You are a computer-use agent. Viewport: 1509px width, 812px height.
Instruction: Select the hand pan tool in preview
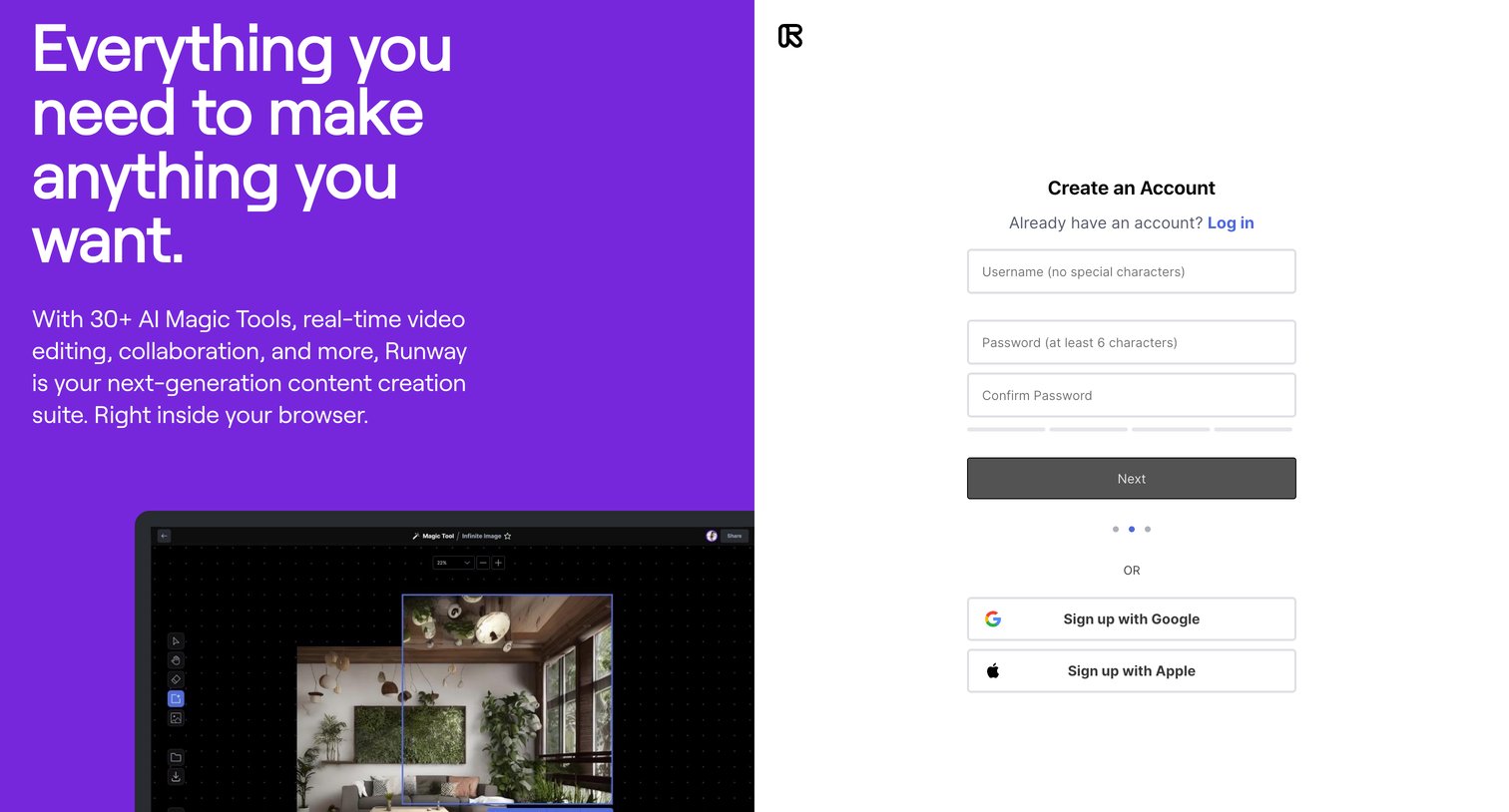point(176,660)
